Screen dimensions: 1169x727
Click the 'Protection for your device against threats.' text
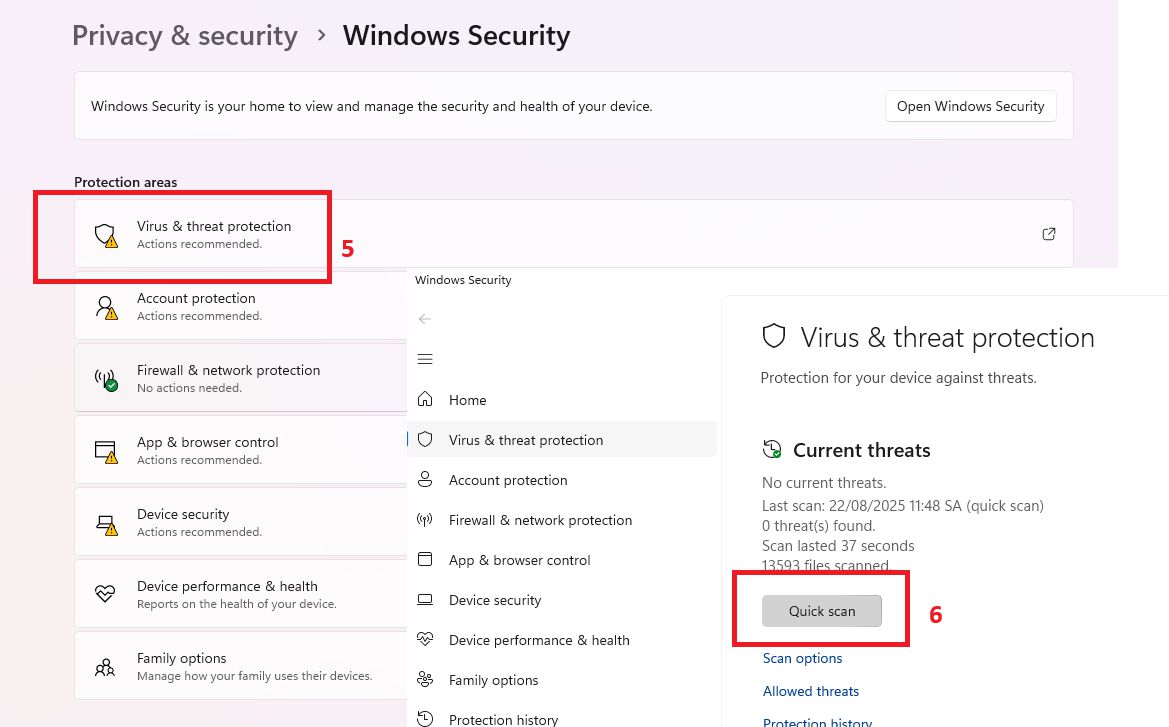(898, 377)
